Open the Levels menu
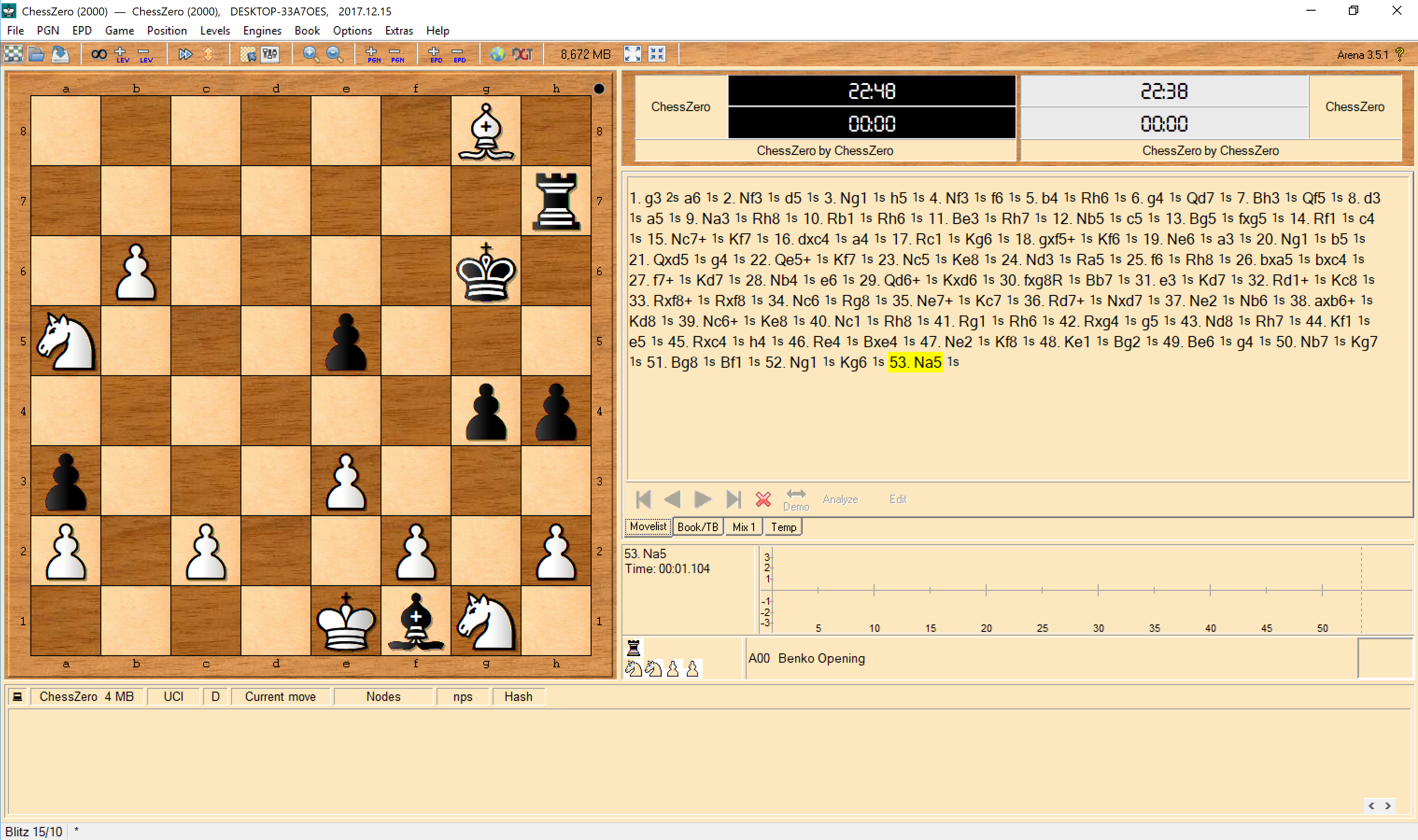Image resolution: width=1418 pixels, height=840 pixels. (215, 30)
